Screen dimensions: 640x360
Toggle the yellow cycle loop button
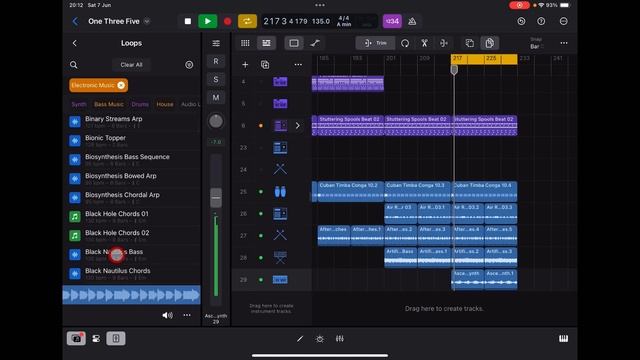click(x=247, y=21)
